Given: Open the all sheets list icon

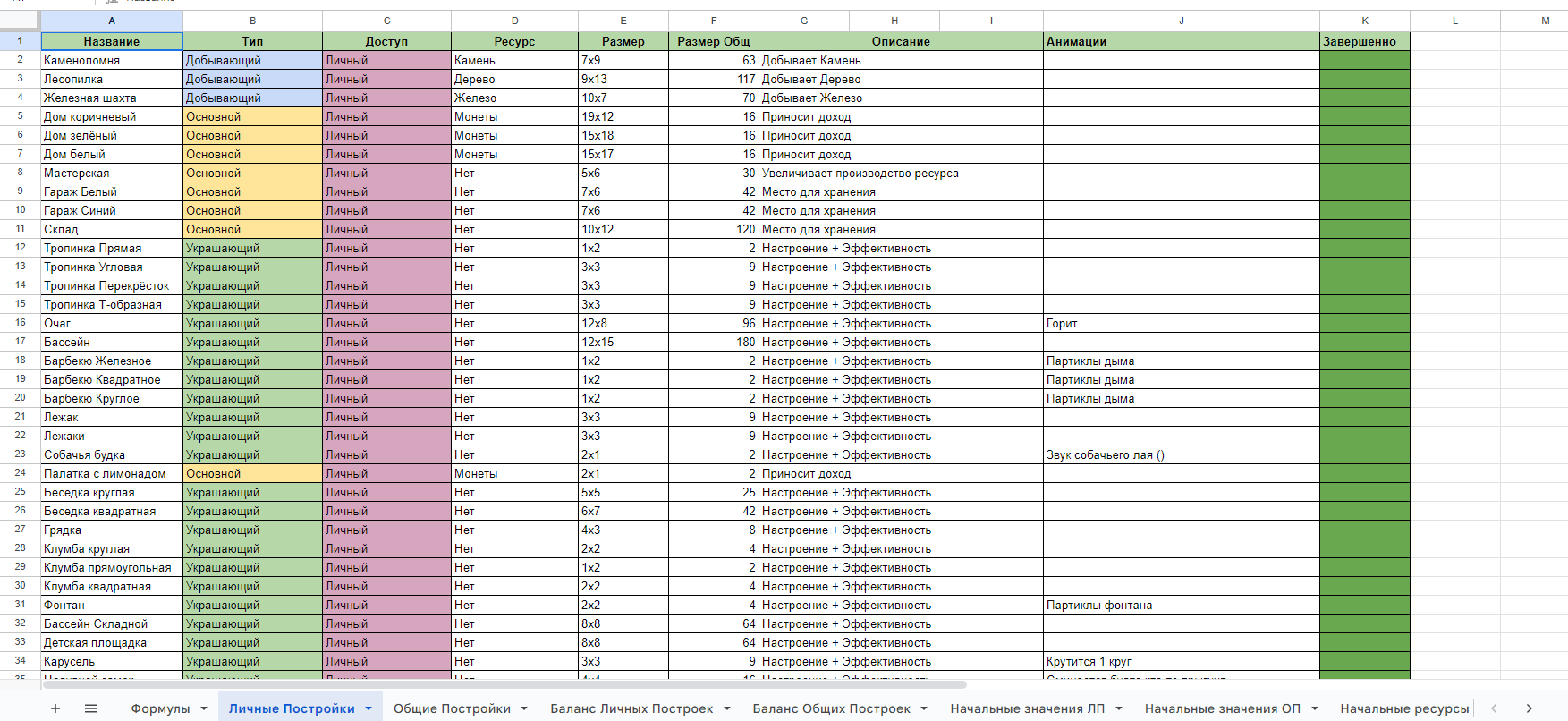Looking at the screenshot, I should click(x=91, y=708).
